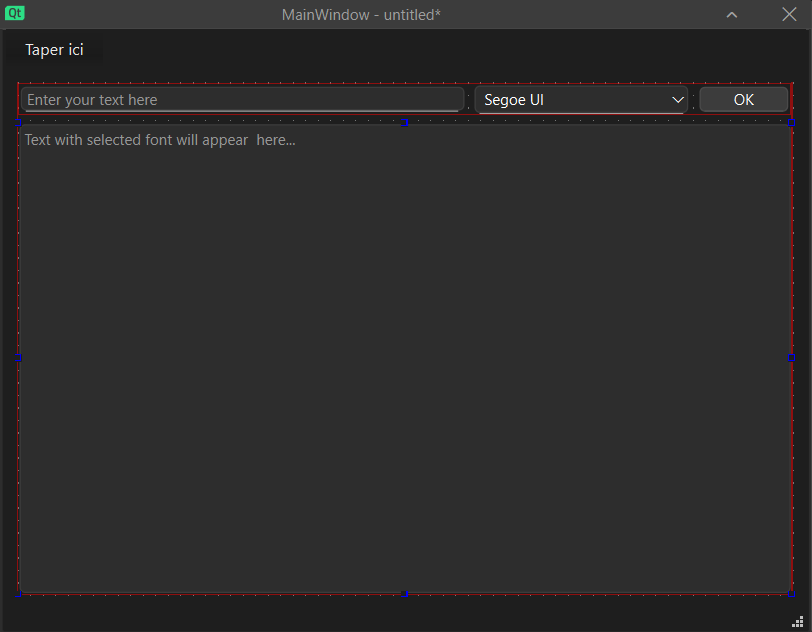Viewport: 812px width, 632px height.
Task: Click the 'Enter your text here' input field
Action: (x=242, y=99)
